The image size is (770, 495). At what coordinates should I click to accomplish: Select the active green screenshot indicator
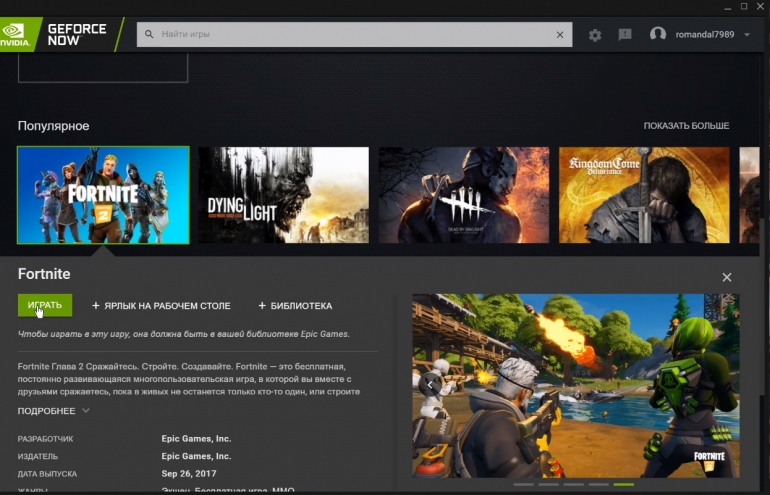point(624,485)
